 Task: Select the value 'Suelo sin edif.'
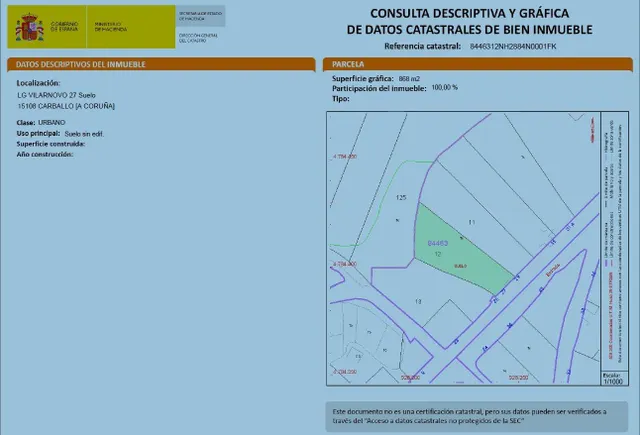(x=84, y=134)
